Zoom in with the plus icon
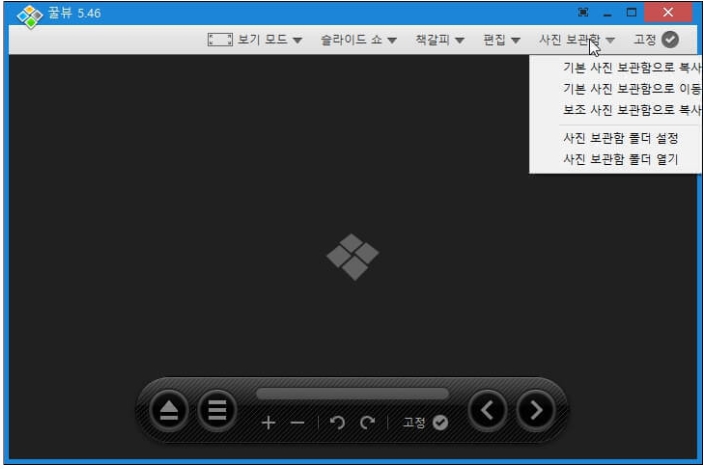The image size is (706, 469). click(x=268, y=423)
